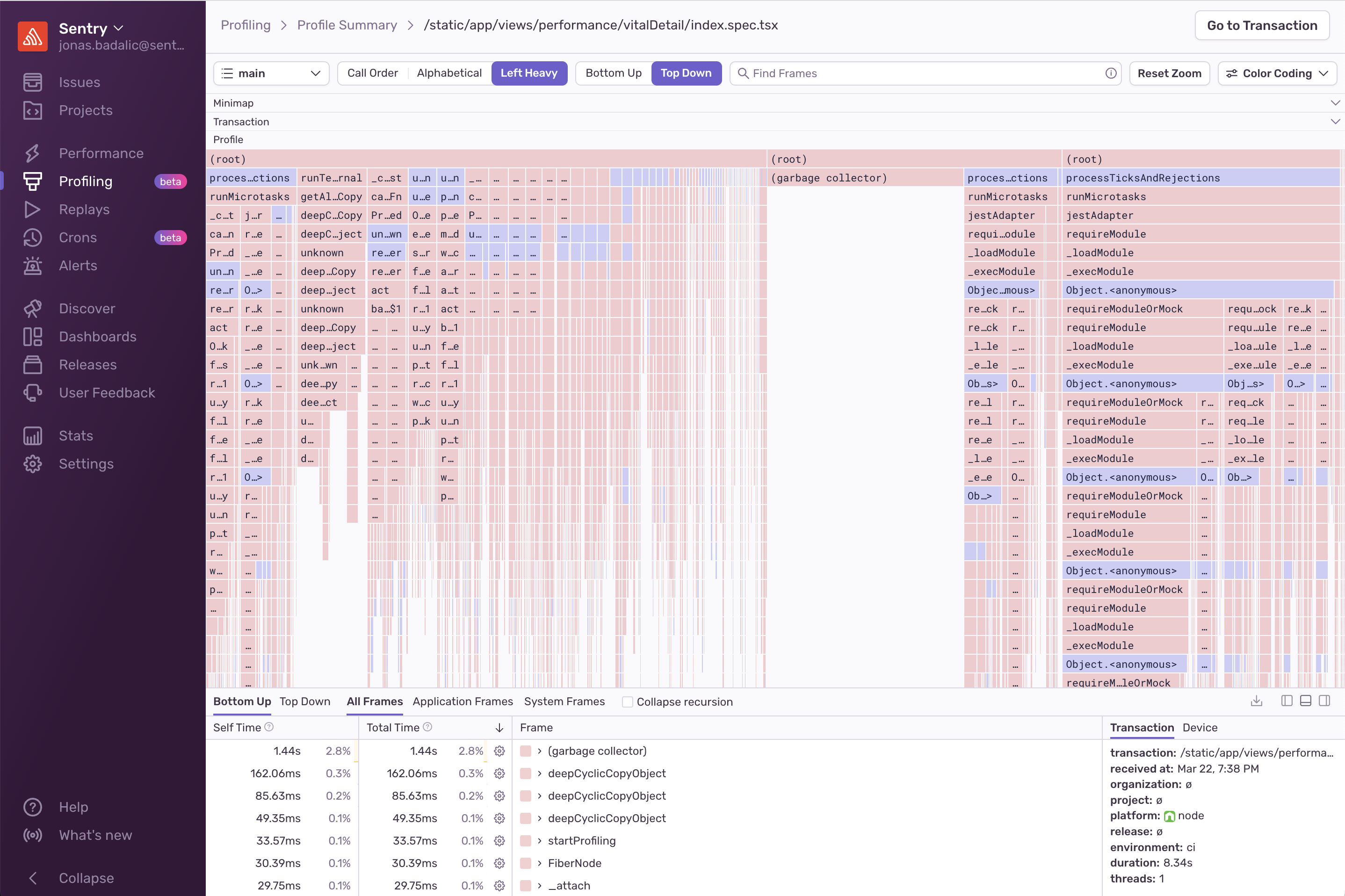
Task: Open settings gear for garbage collector row
Action: pos(499,751)
